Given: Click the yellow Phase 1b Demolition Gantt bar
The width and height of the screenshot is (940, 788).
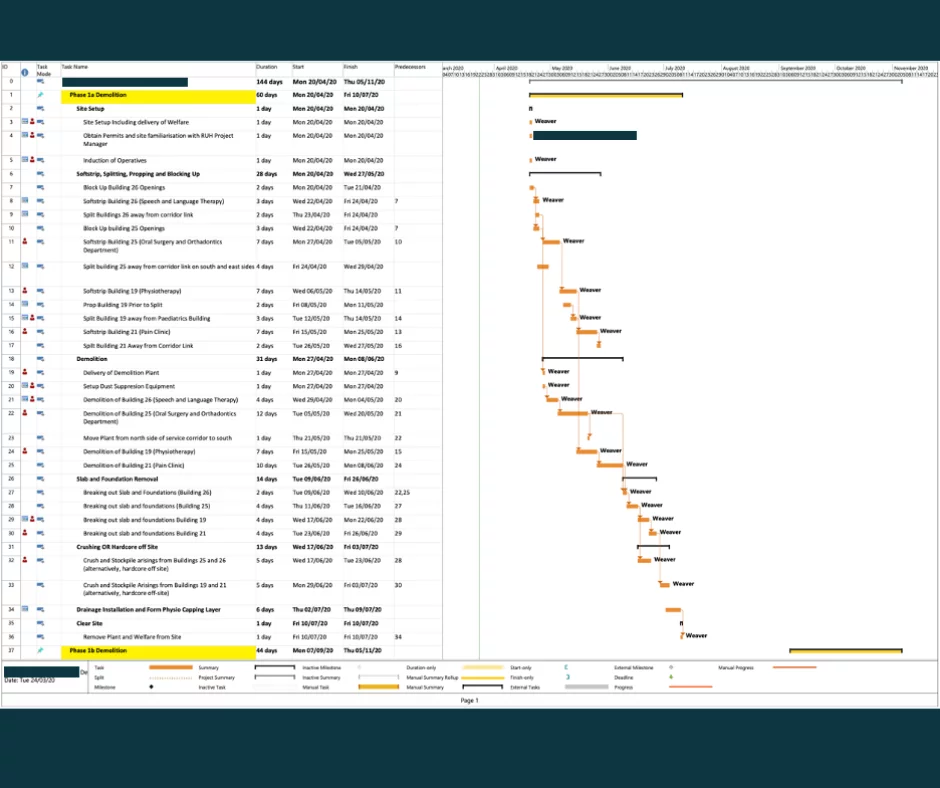Looking at the screenshot, I should pos(845,650).
